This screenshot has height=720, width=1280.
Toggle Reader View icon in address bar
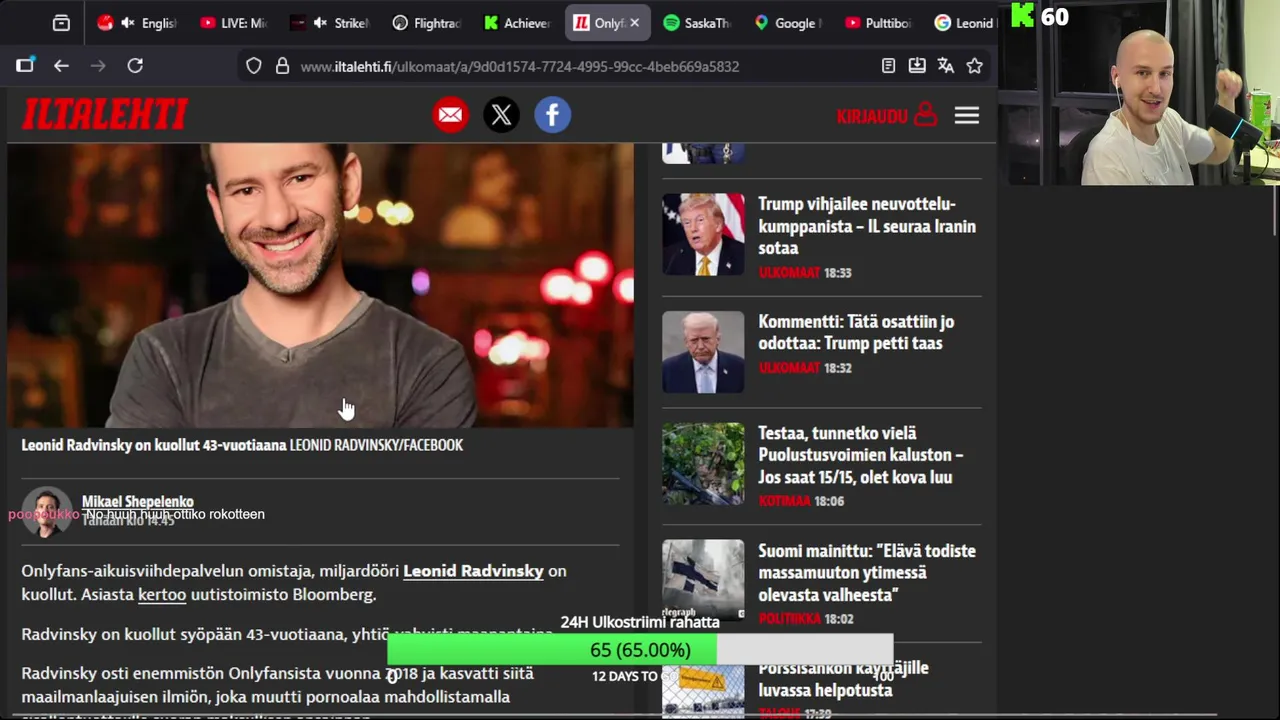pos(888,66)
